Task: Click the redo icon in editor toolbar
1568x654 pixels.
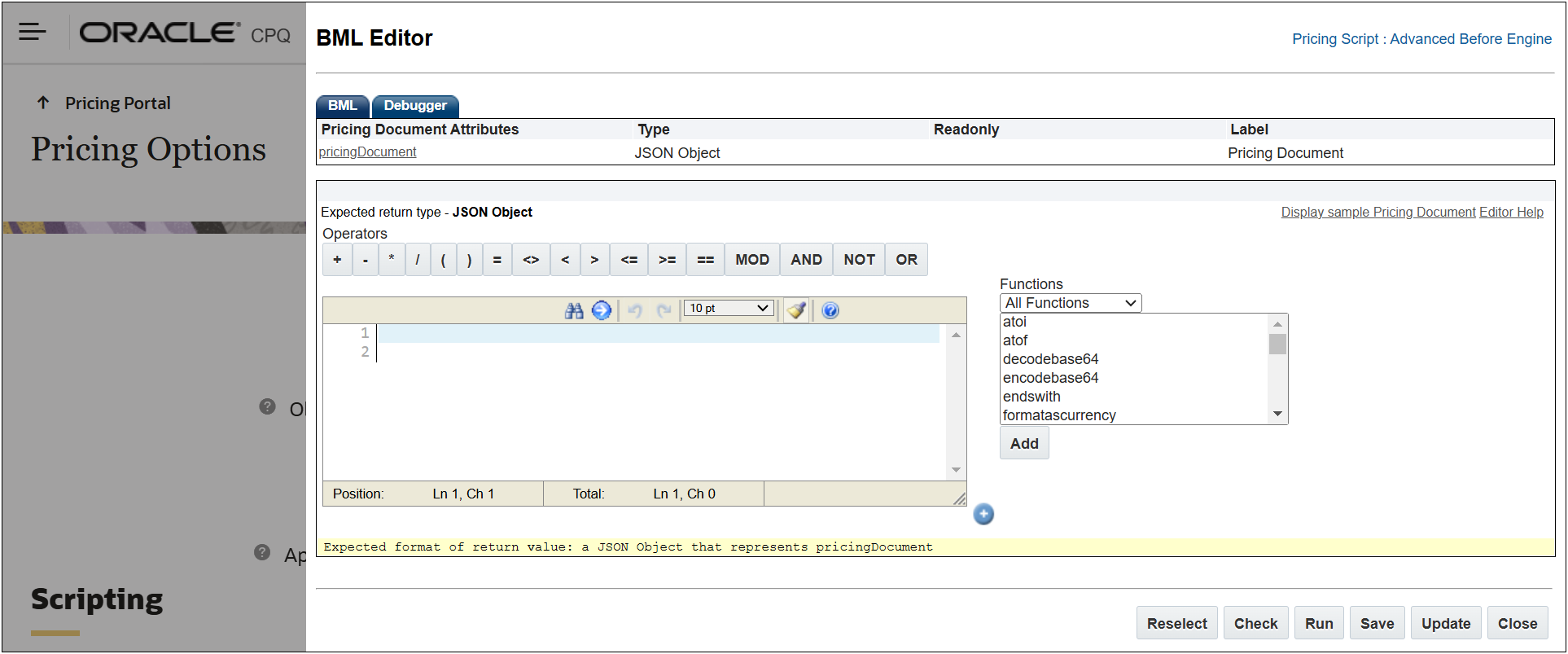Action: (x=664, y=310)
